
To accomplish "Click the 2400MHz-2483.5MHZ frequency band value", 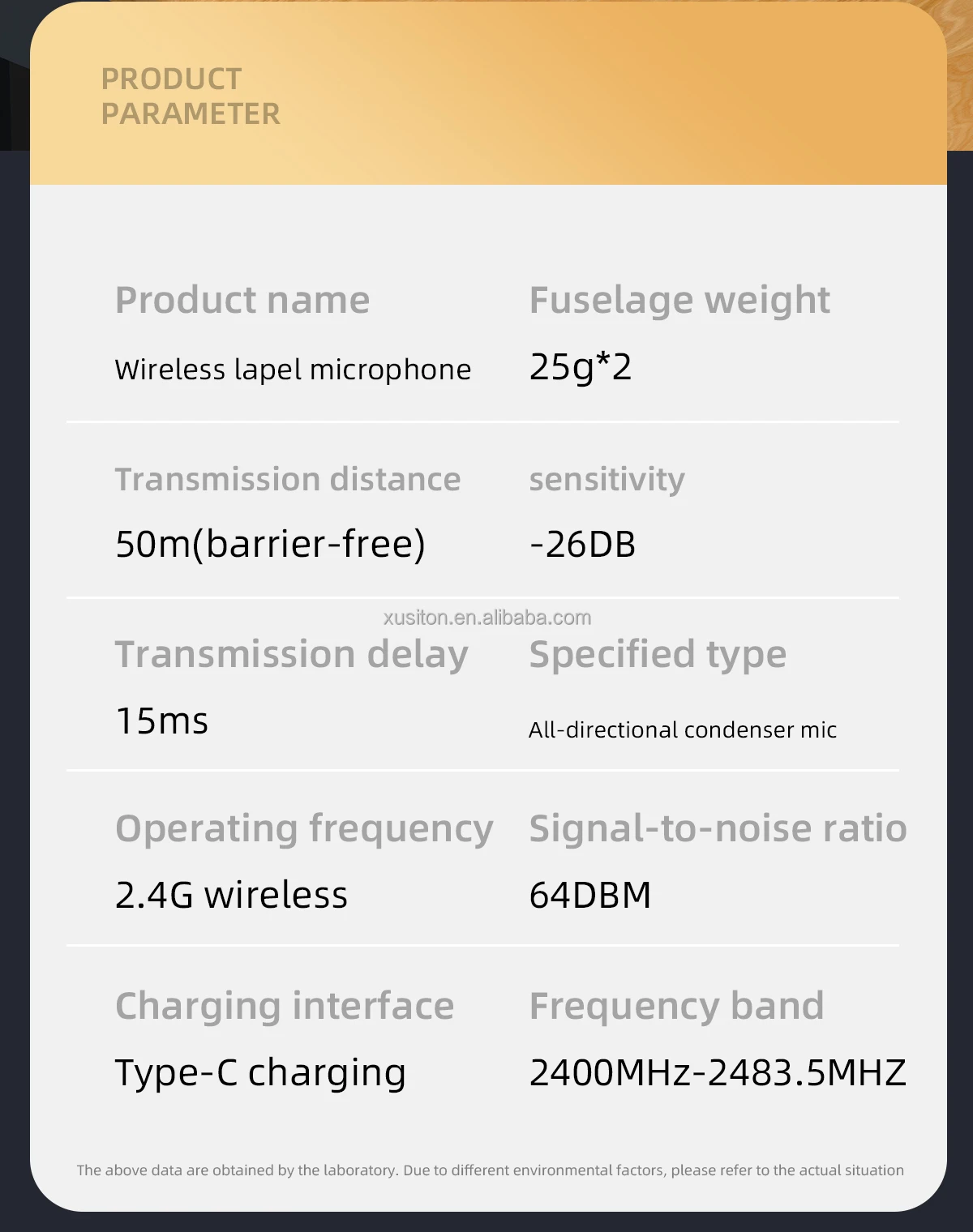I will 718,1072.
